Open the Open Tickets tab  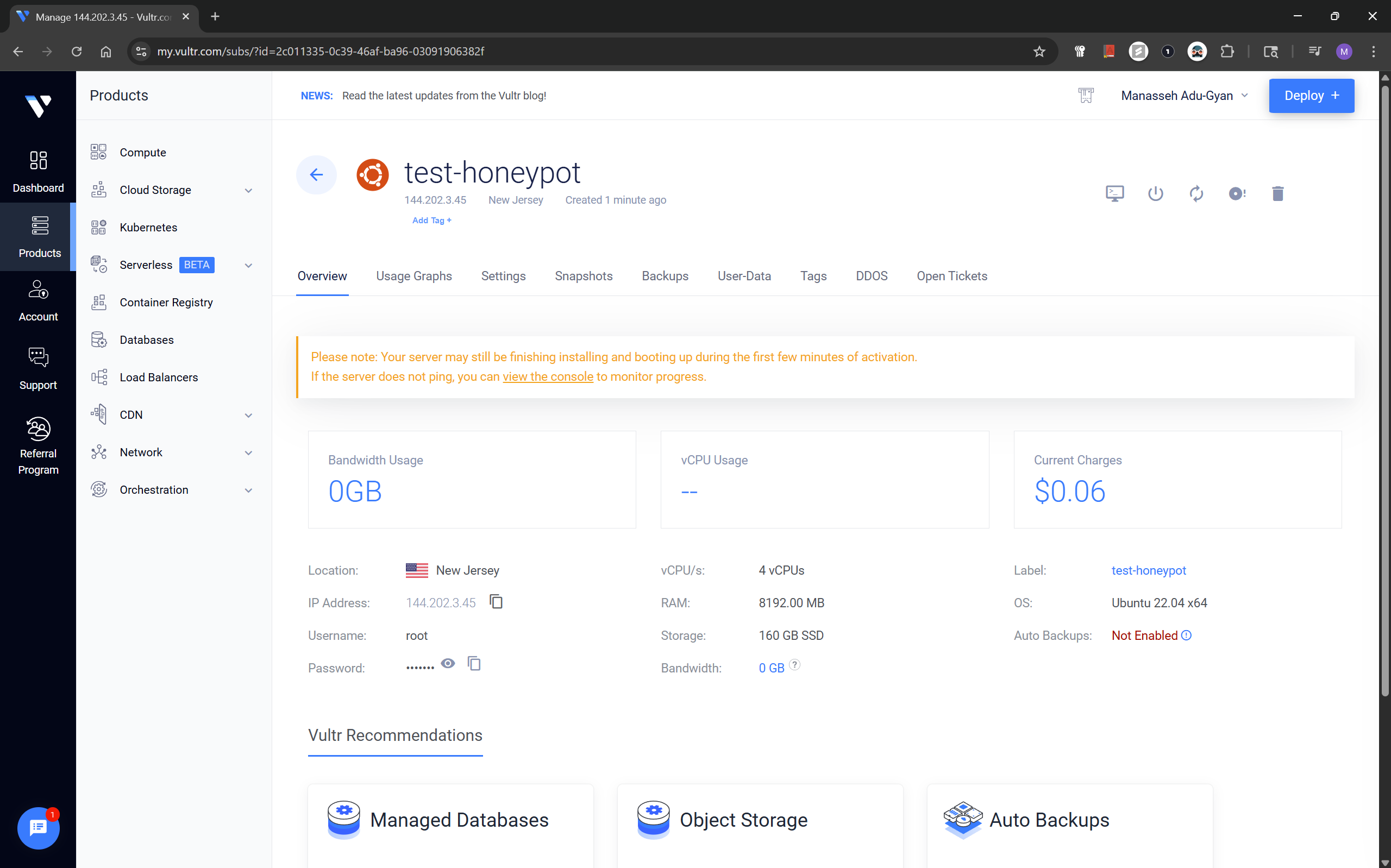pos(952,276)
